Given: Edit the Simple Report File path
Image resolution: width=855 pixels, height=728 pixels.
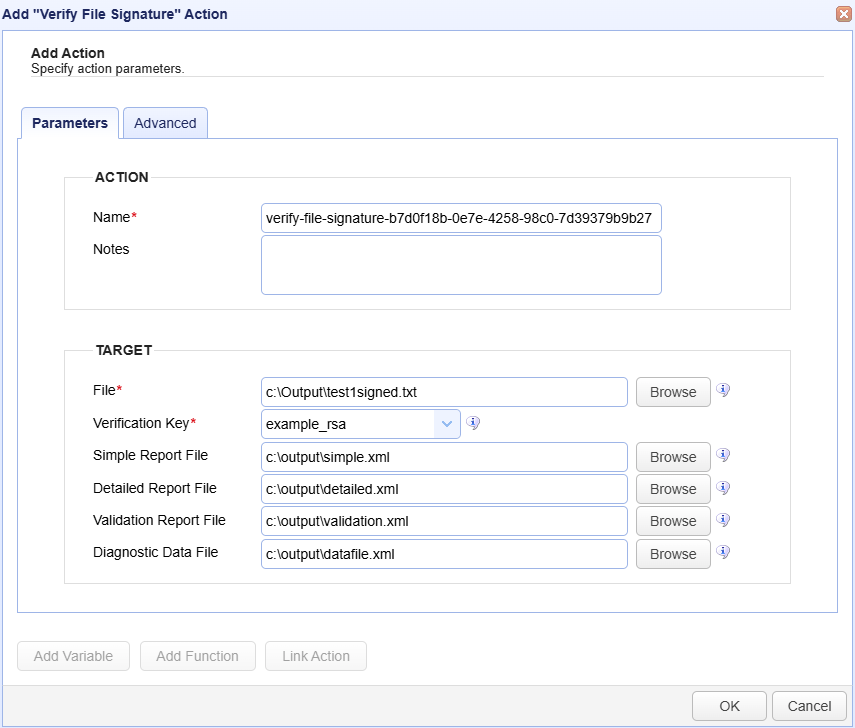Looking at the screenshot, I should [x=444, y=457].
